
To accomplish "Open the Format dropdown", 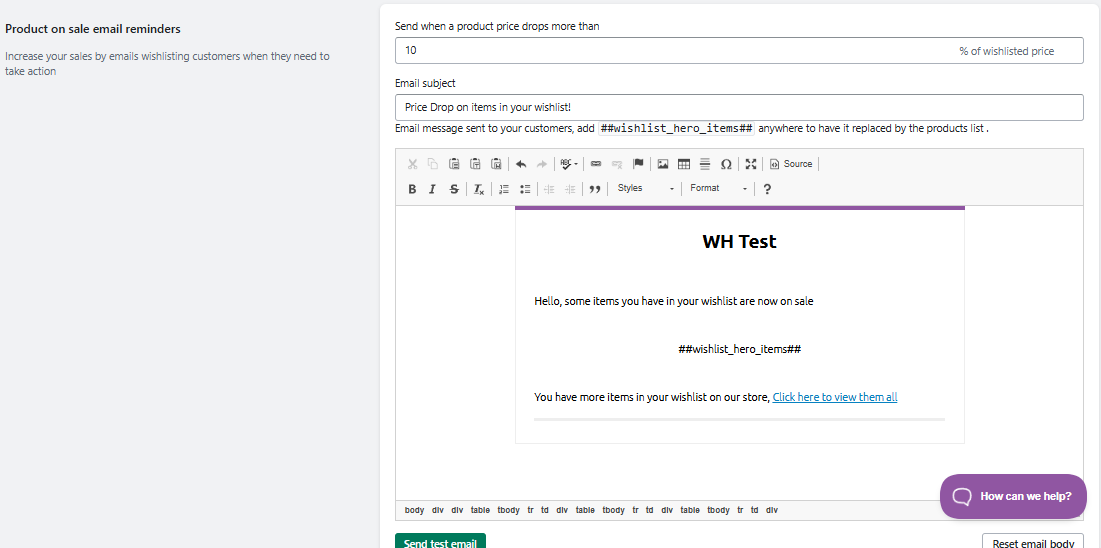I will tap(718, 188).
